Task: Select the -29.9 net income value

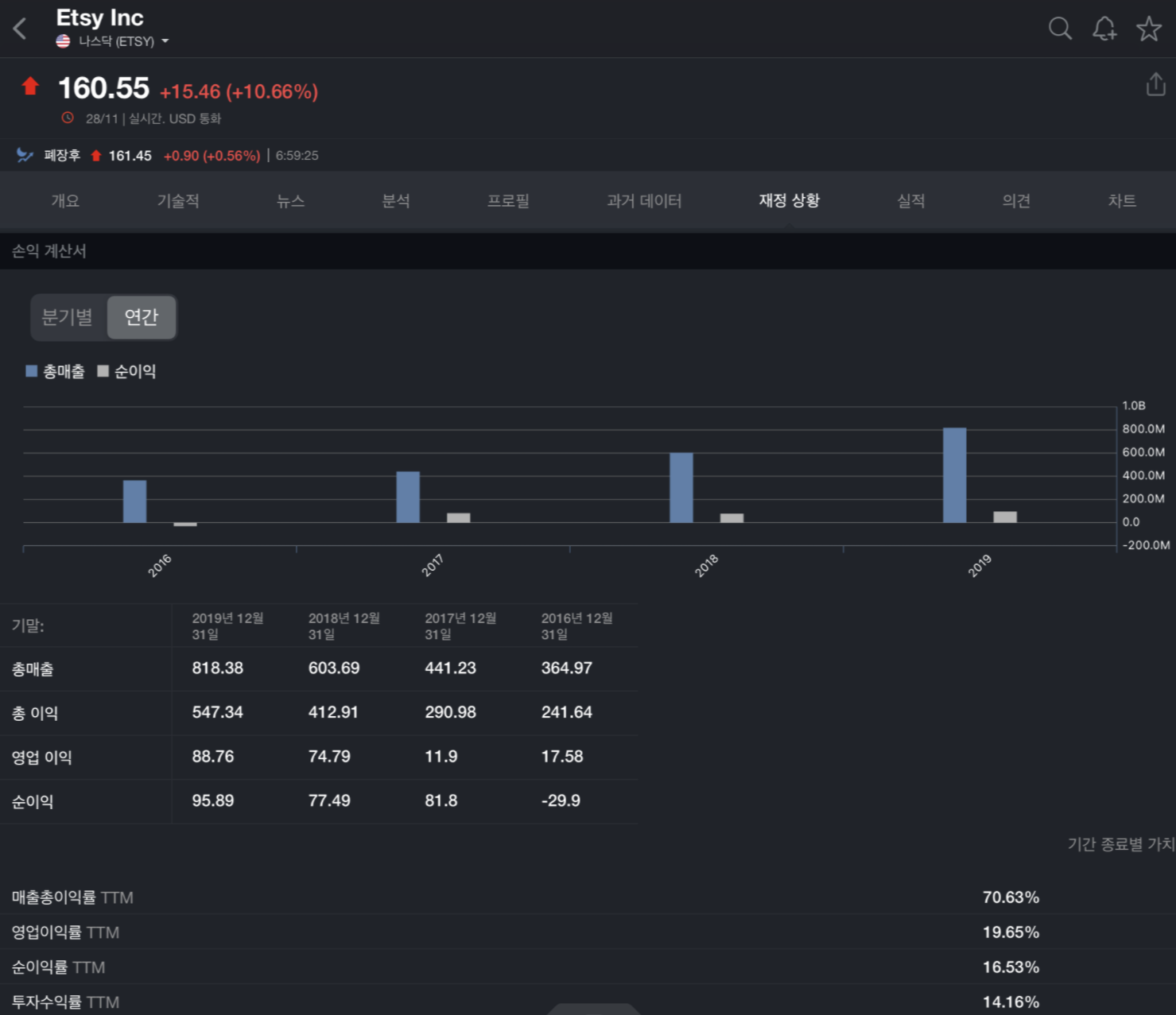Action: click(x=561, y=801)
